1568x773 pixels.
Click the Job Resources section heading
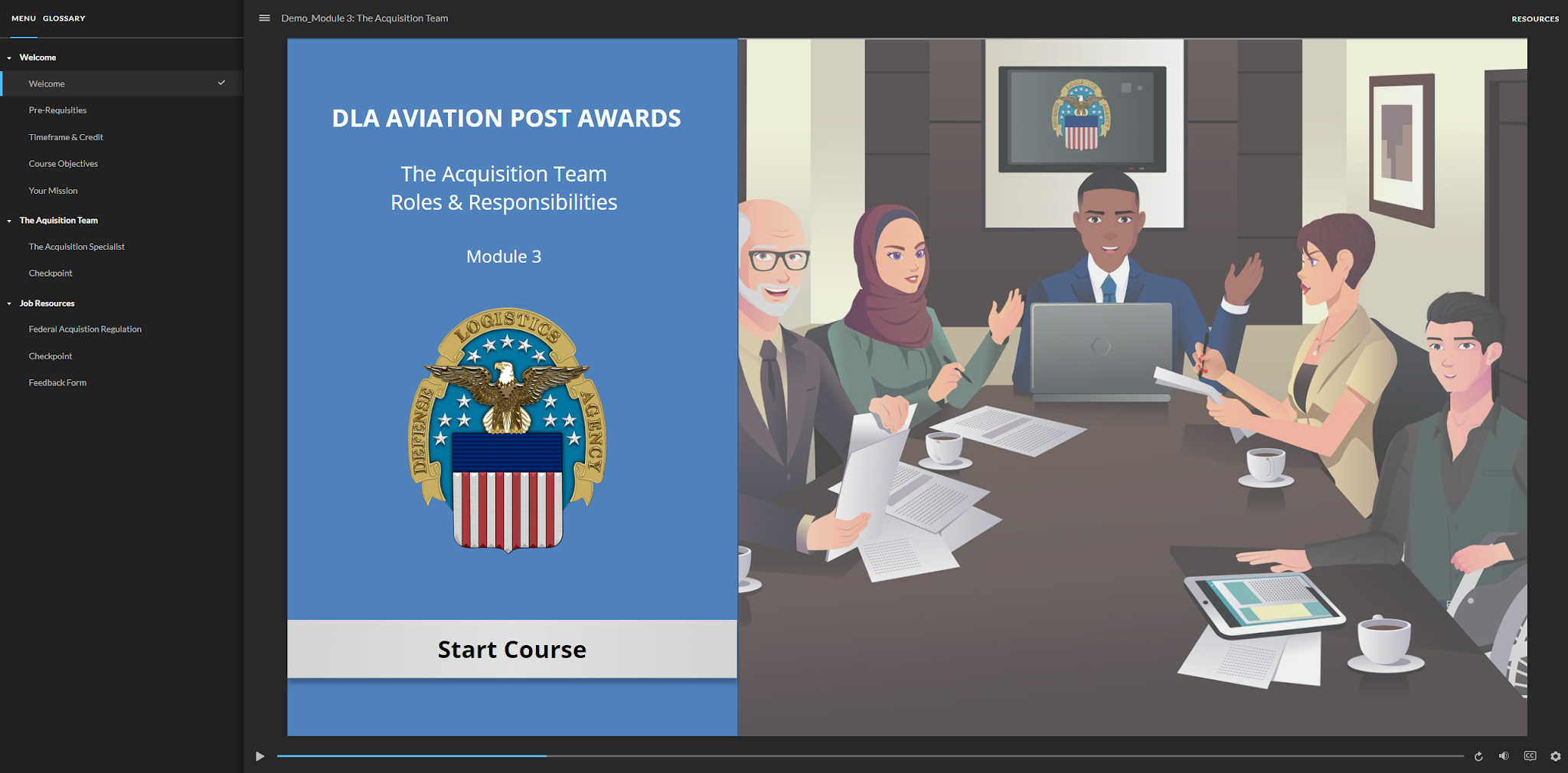point(47,303)
